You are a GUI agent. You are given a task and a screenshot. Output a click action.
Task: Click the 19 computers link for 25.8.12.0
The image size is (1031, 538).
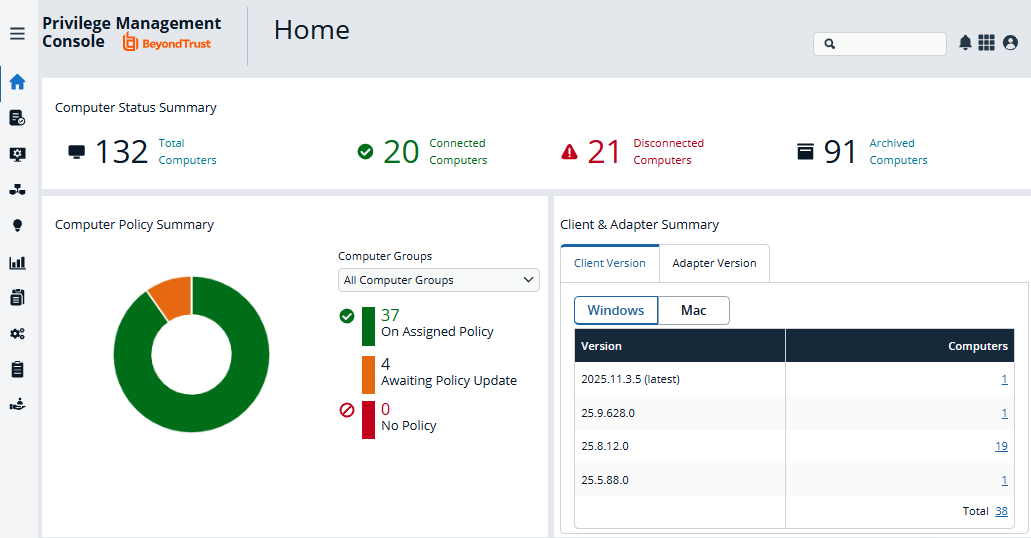1001,447
